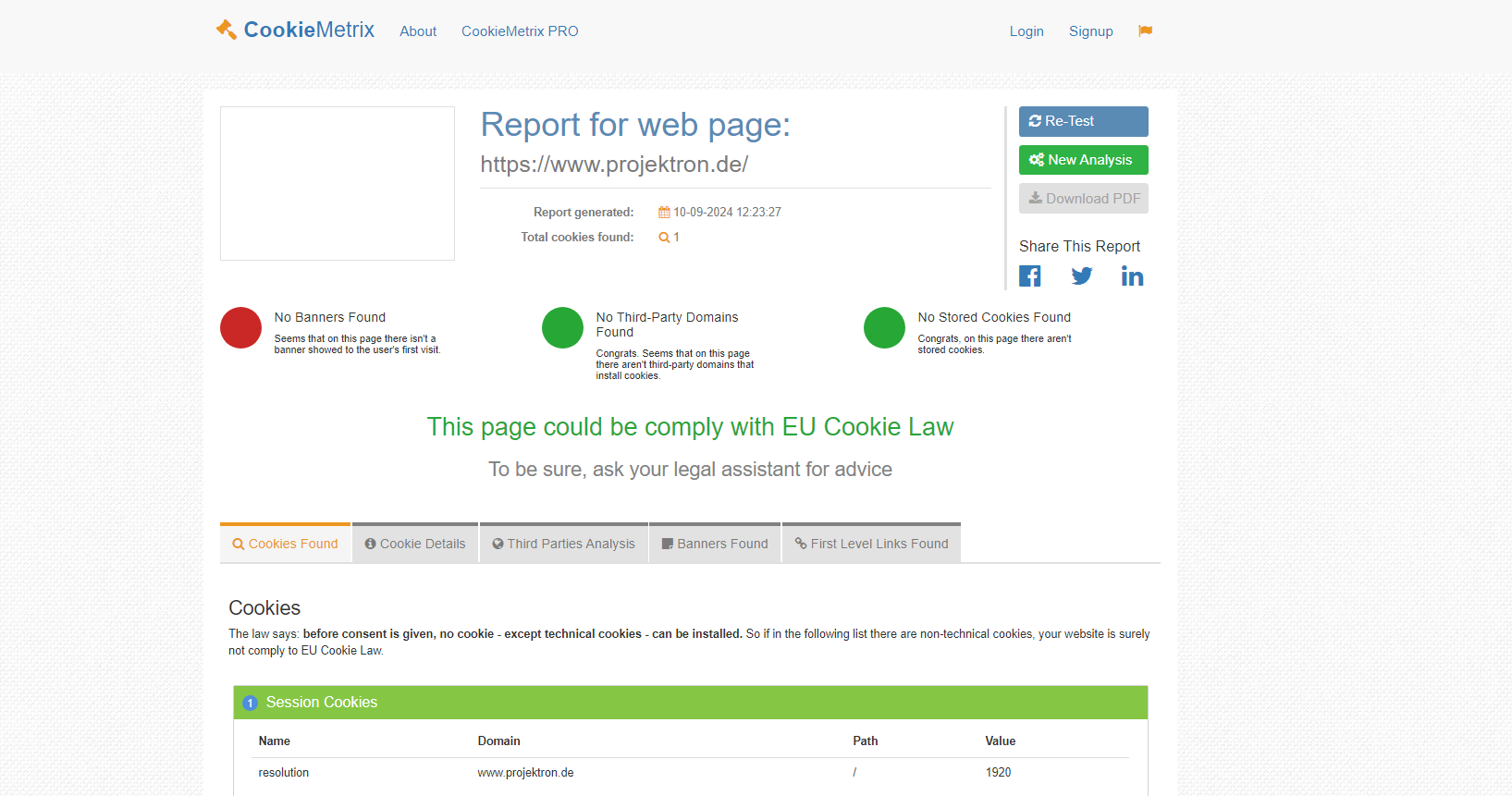
Task: Click the CookieMetrix logo
Action: pyautogui.click(x=295, y=31)
